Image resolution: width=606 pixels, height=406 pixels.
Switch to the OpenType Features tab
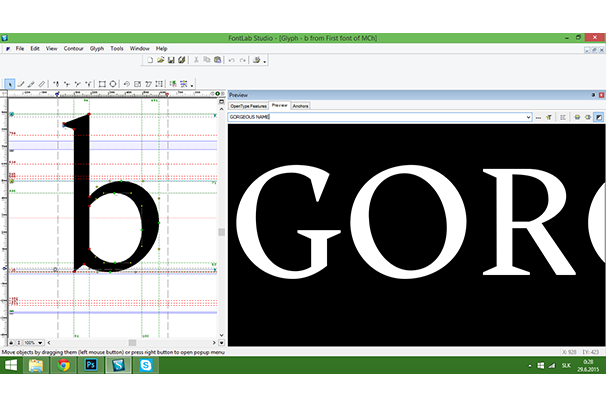click(248, 105)
